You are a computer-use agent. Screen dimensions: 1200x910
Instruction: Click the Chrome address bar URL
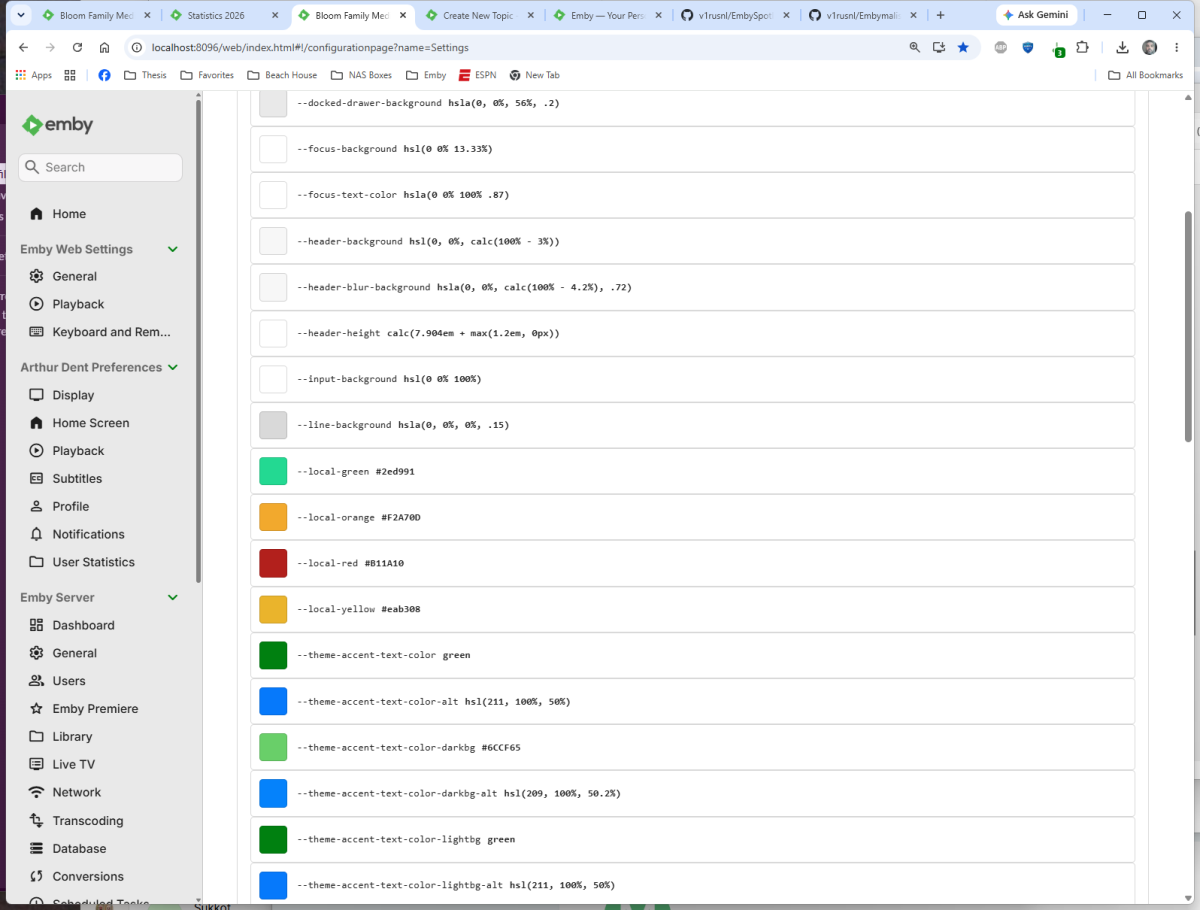pyautogui.click(x=310, y=47)
